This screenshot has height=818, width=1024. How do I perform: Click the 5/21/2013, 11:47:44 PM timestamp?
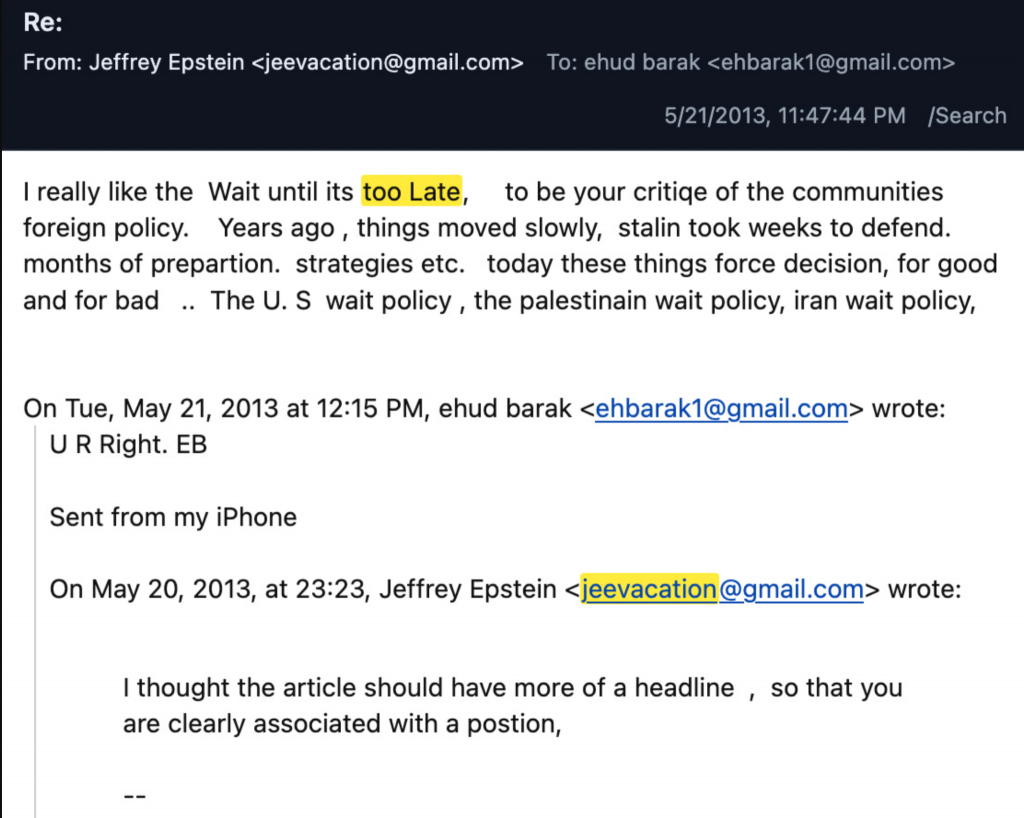785,115
